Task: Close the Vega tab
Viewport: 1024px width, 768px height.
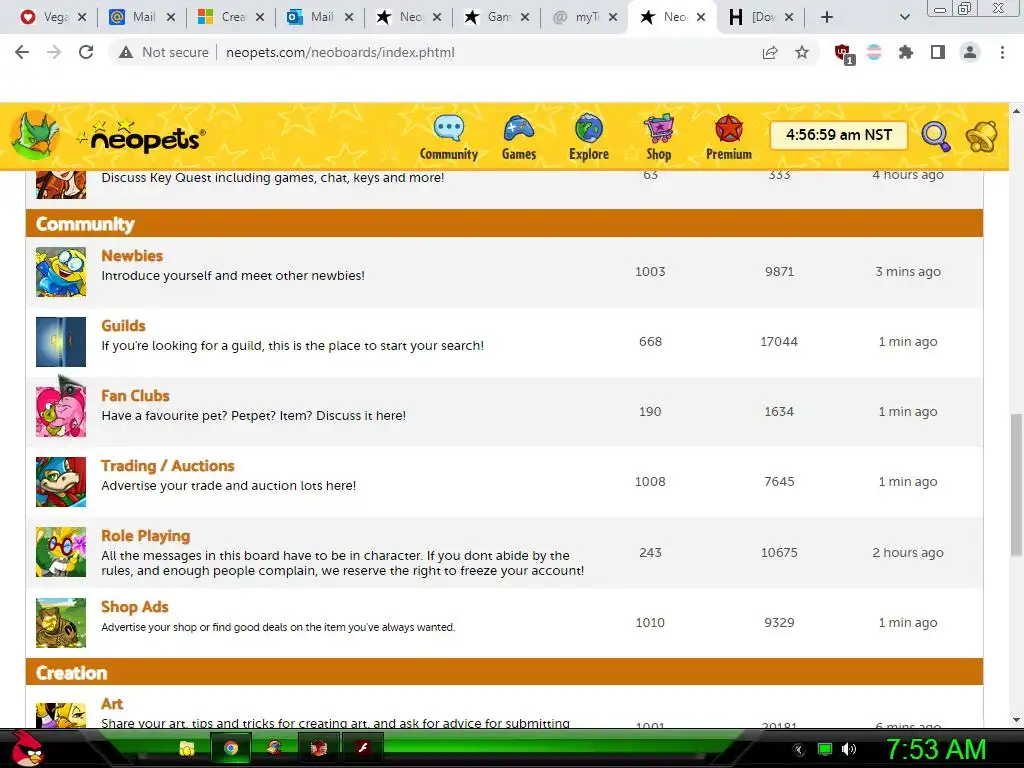Action: point(82,18)
